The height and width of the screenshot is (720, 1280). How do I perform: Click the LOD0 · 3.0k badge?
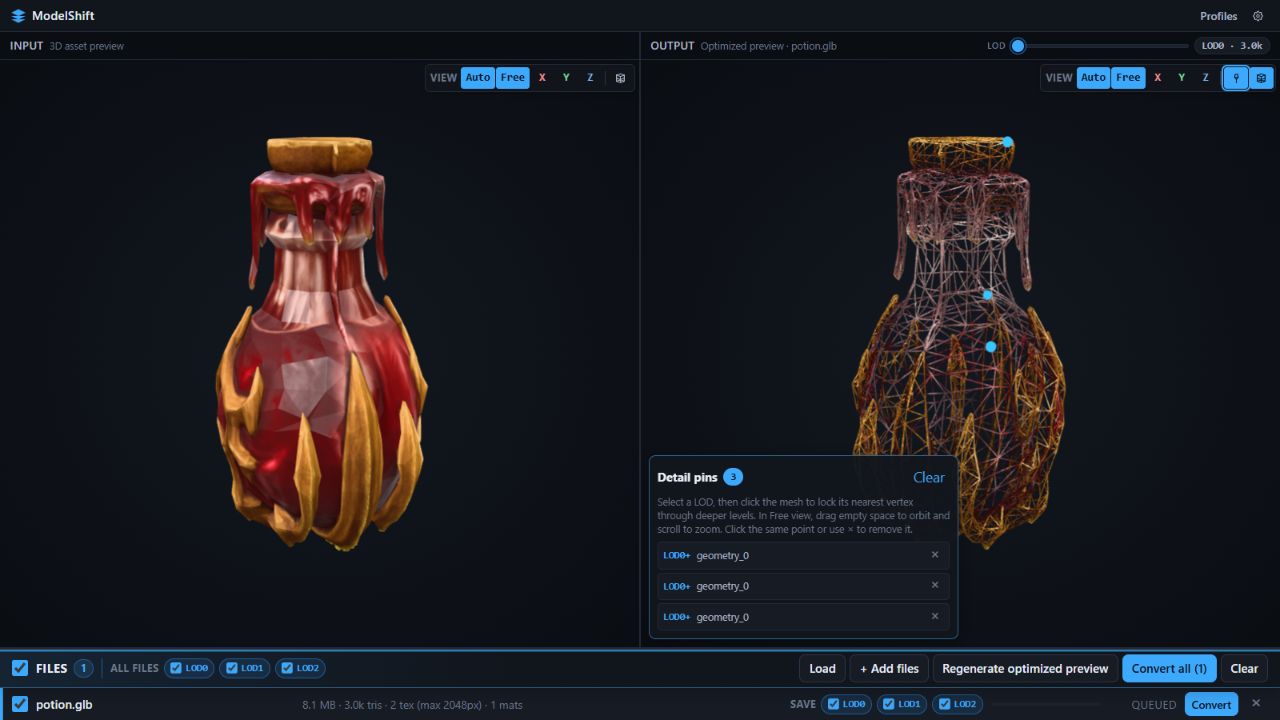coord(1232,46)
